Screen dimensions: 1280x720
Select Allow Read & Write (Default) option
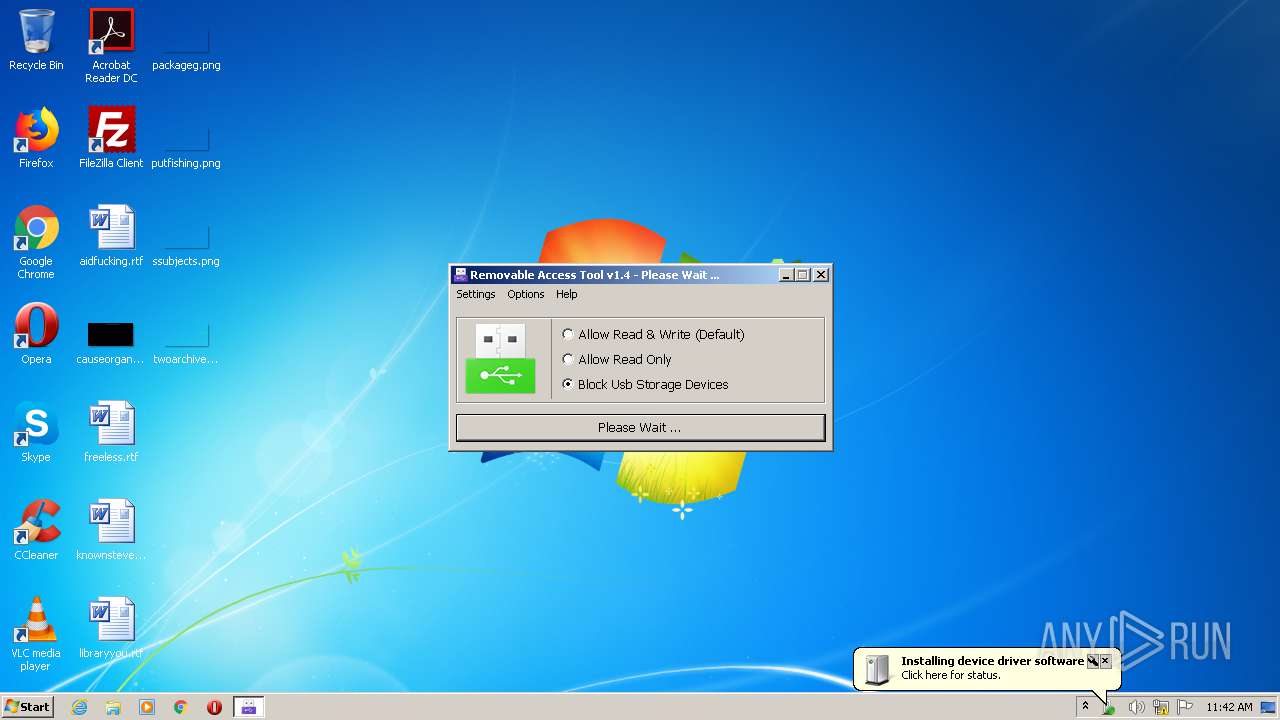653,334
